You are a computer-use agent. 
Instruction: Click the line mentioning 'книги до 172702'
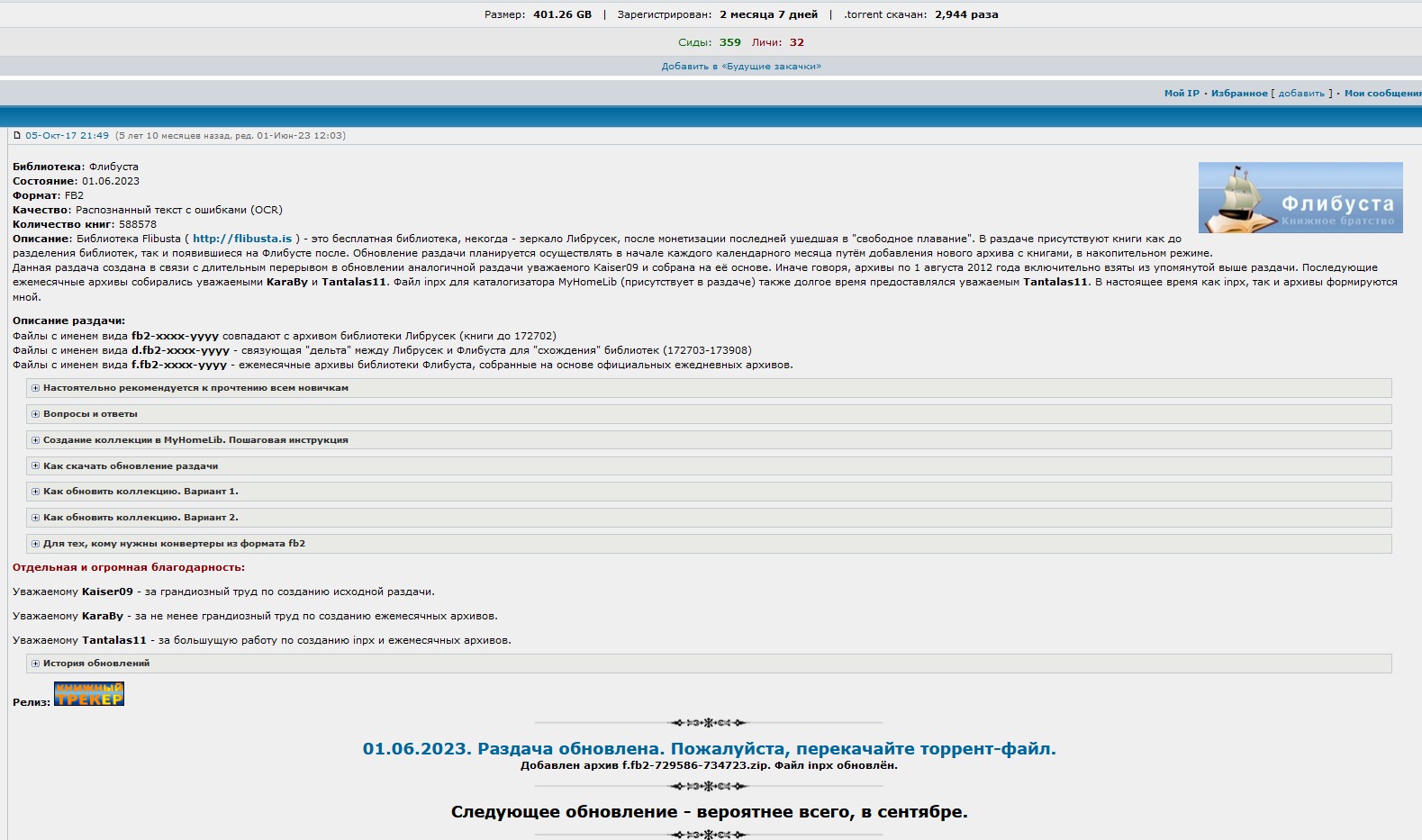(x=285, y=336)
